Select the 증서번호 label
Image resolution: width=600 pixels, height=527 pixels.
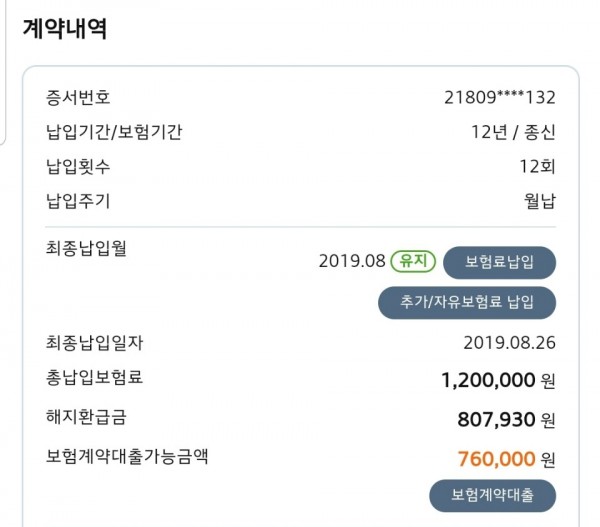78,97
